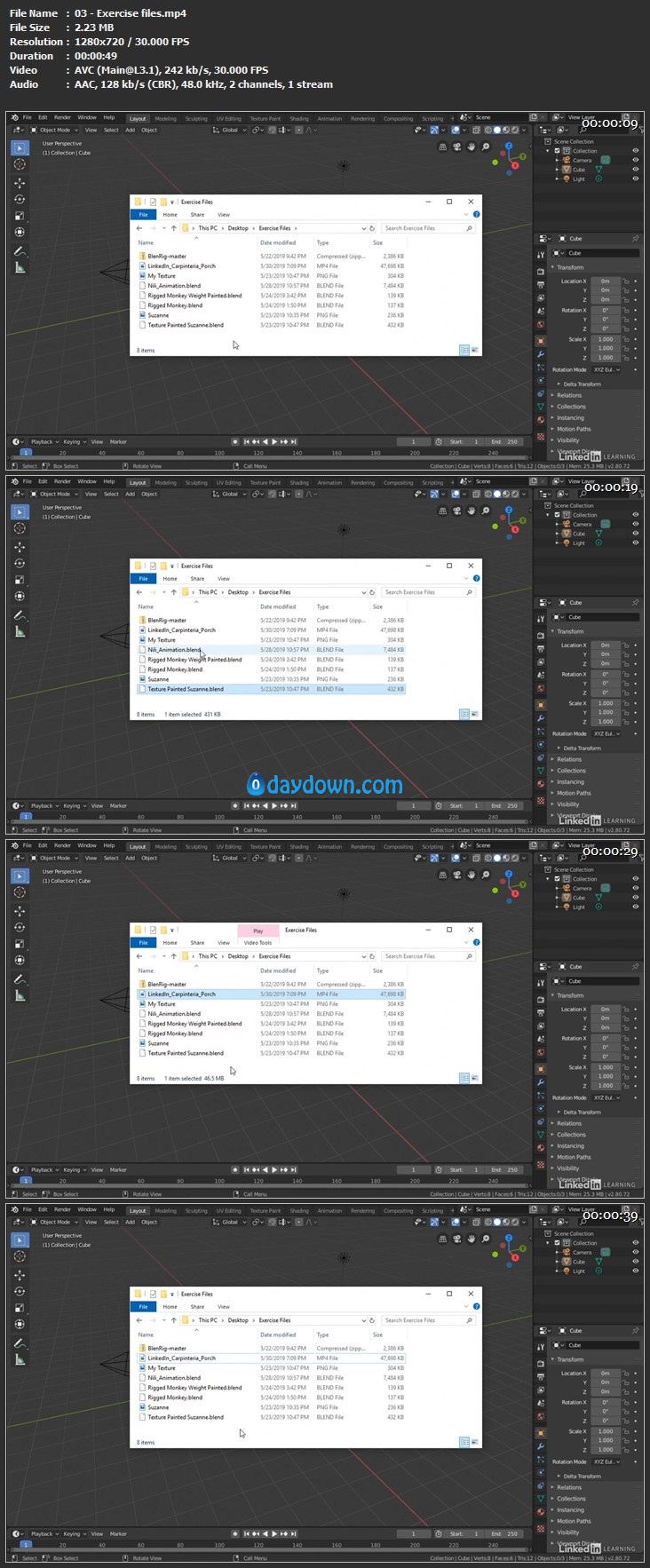Image resolution: width=650 pixels, height=1568 pixels.
Task: Toggle Location X lock in the 00:00:19 frame
Action: pyautogui.click(x=626, y=645)
